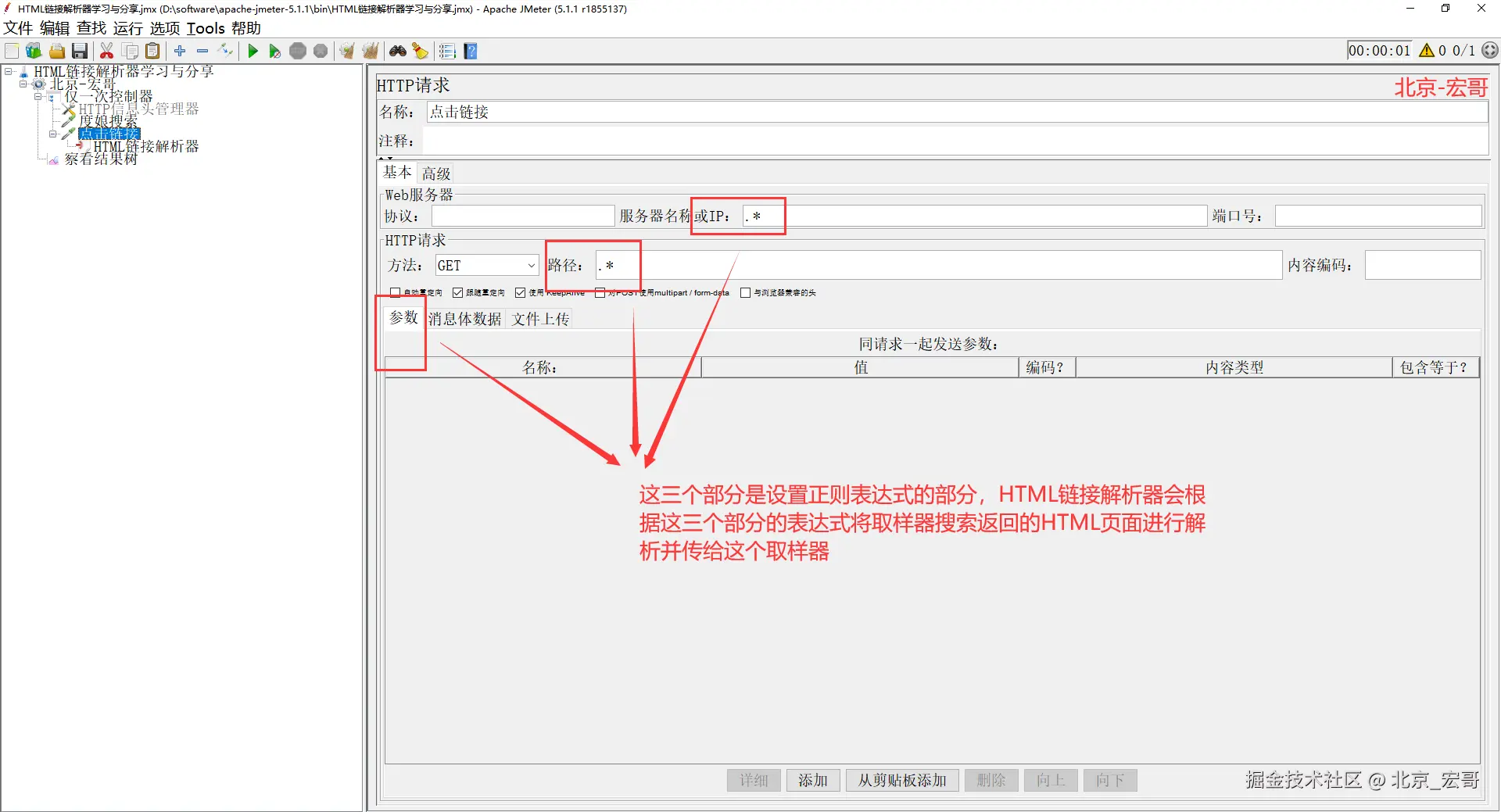Screen dimensions: 1501x812
Task: Uncheck the 跟随重定向 checkbox
Action: [457, 293]
